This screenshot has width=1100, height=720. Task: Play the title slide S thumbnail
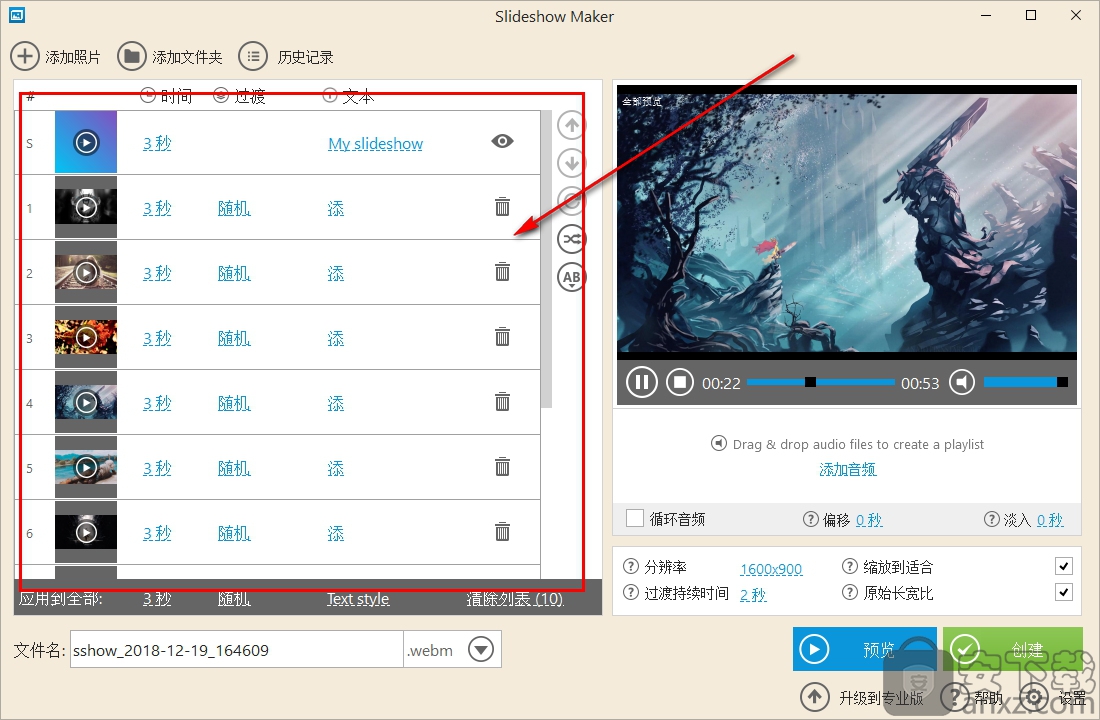86,142
